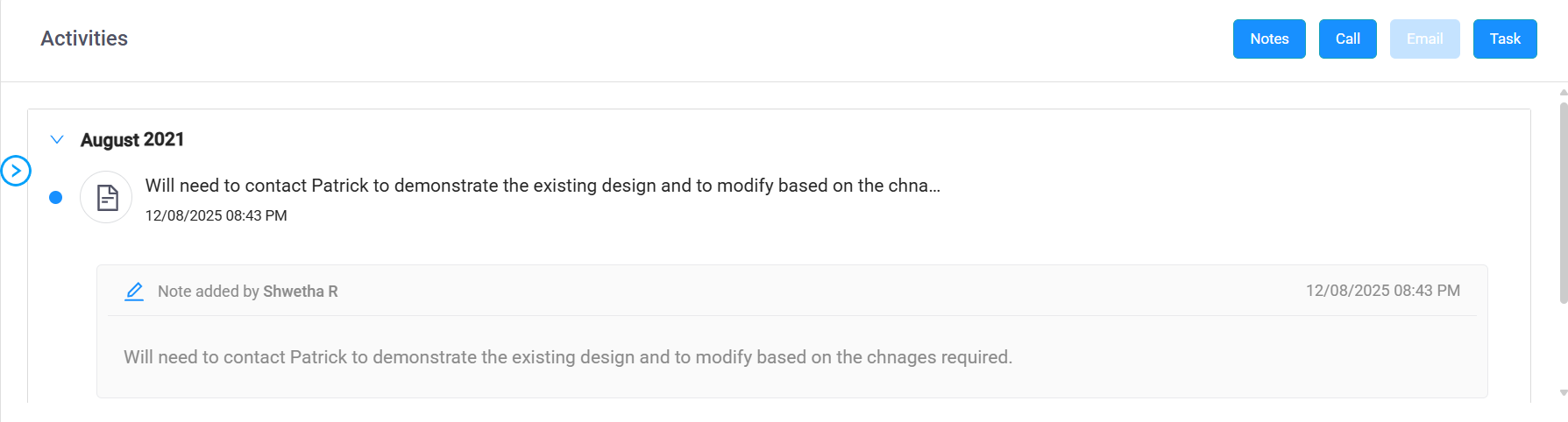Image resolution: width=1568 pixels, height=422 pixels.
Task: Open the note document icon
Action: coord(107,197)
